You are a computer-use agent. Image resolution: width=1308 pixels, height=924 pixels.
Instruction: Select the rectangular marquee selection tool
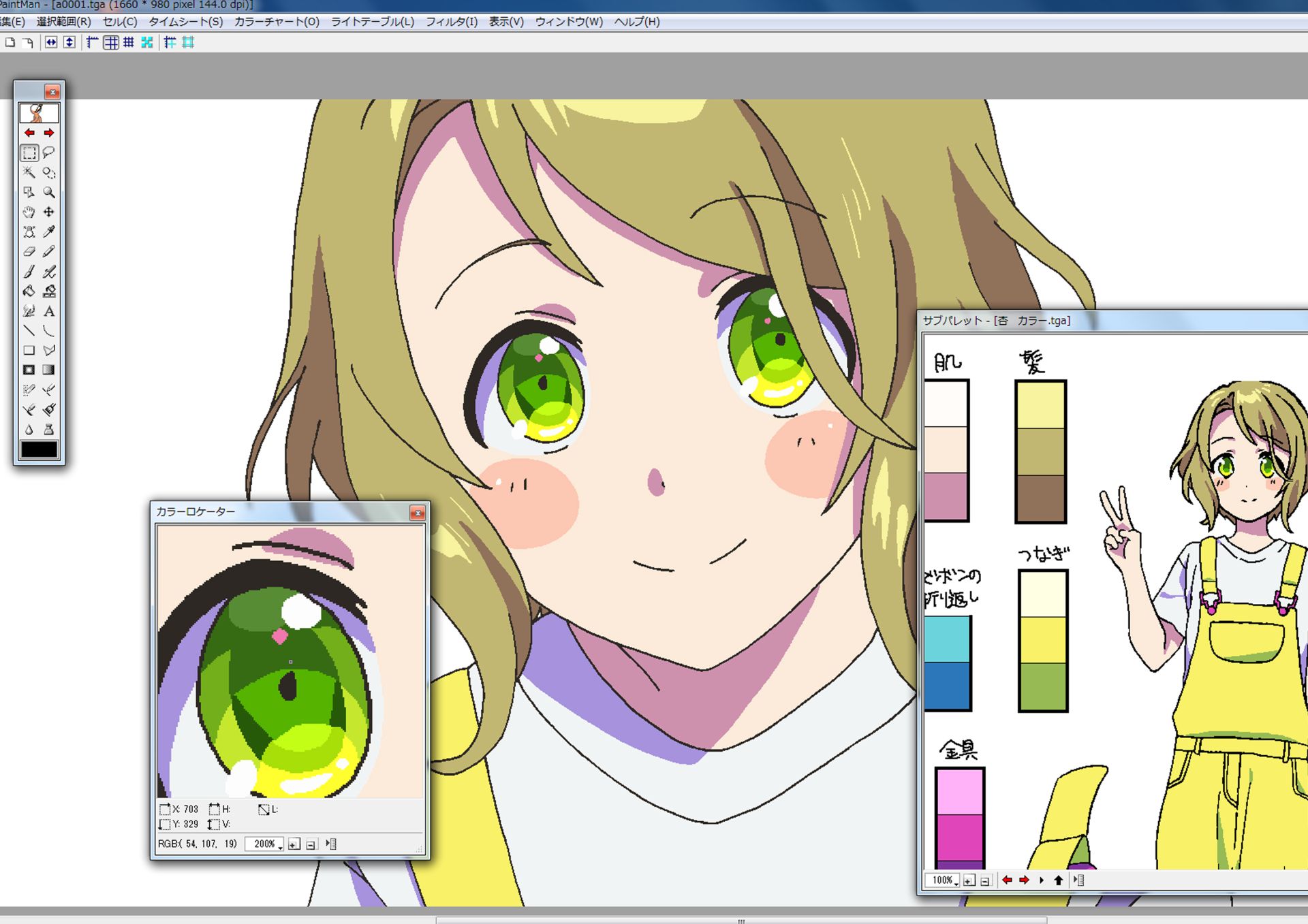click(x=29, y=153)
